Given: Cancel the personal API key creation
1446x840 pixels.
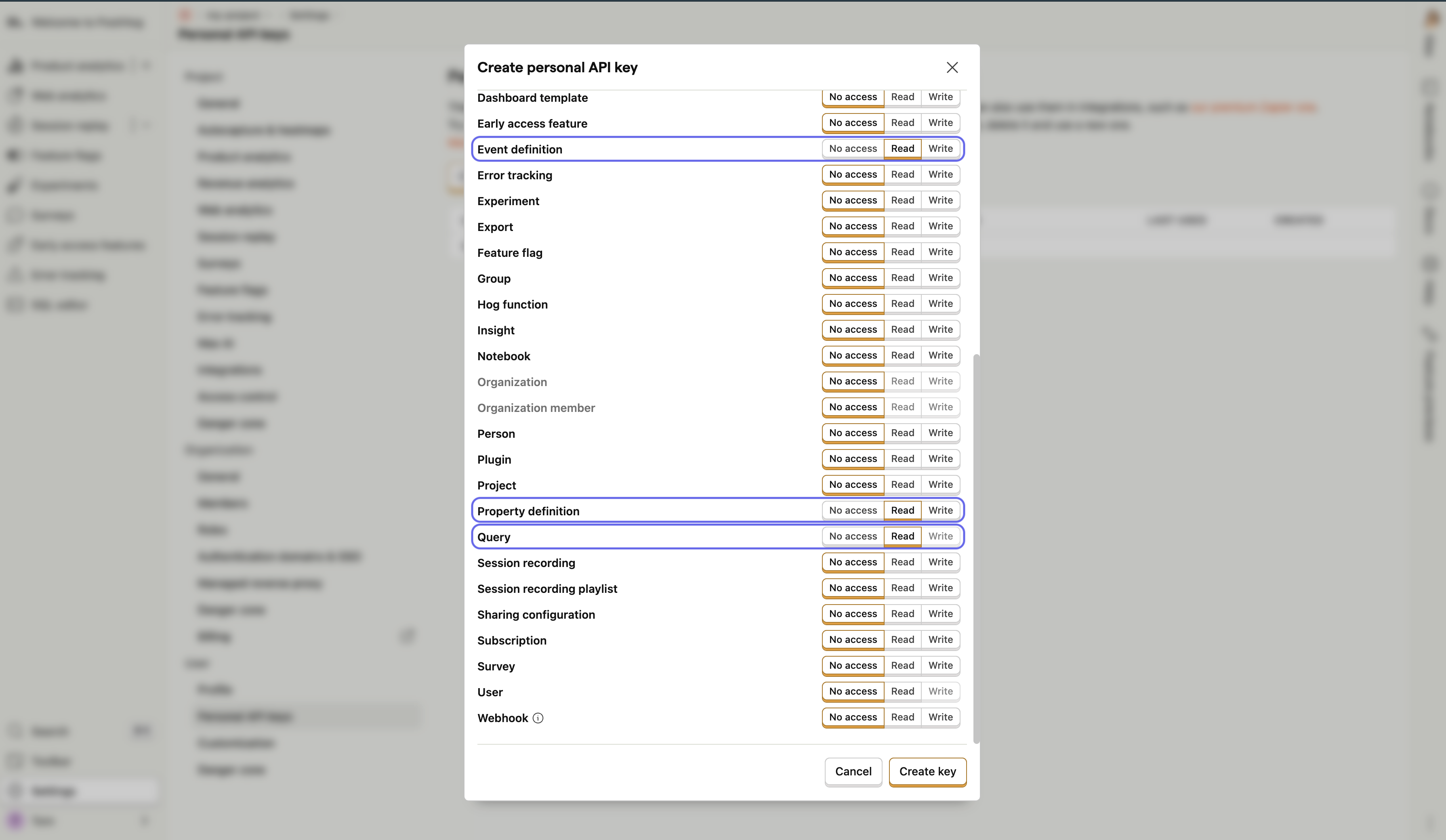Looking at the screenshot, I should [x=853, y=772].
